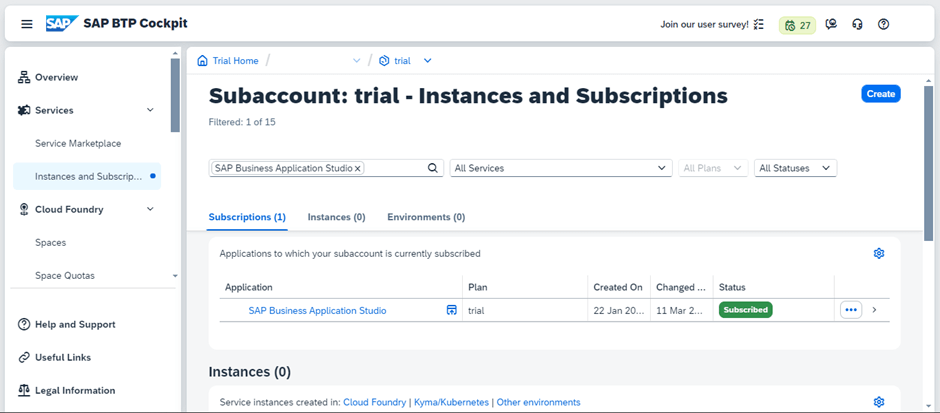940x413 pixels.
Task: Launch application via Go to Application icon
Action: coord(452,310)
